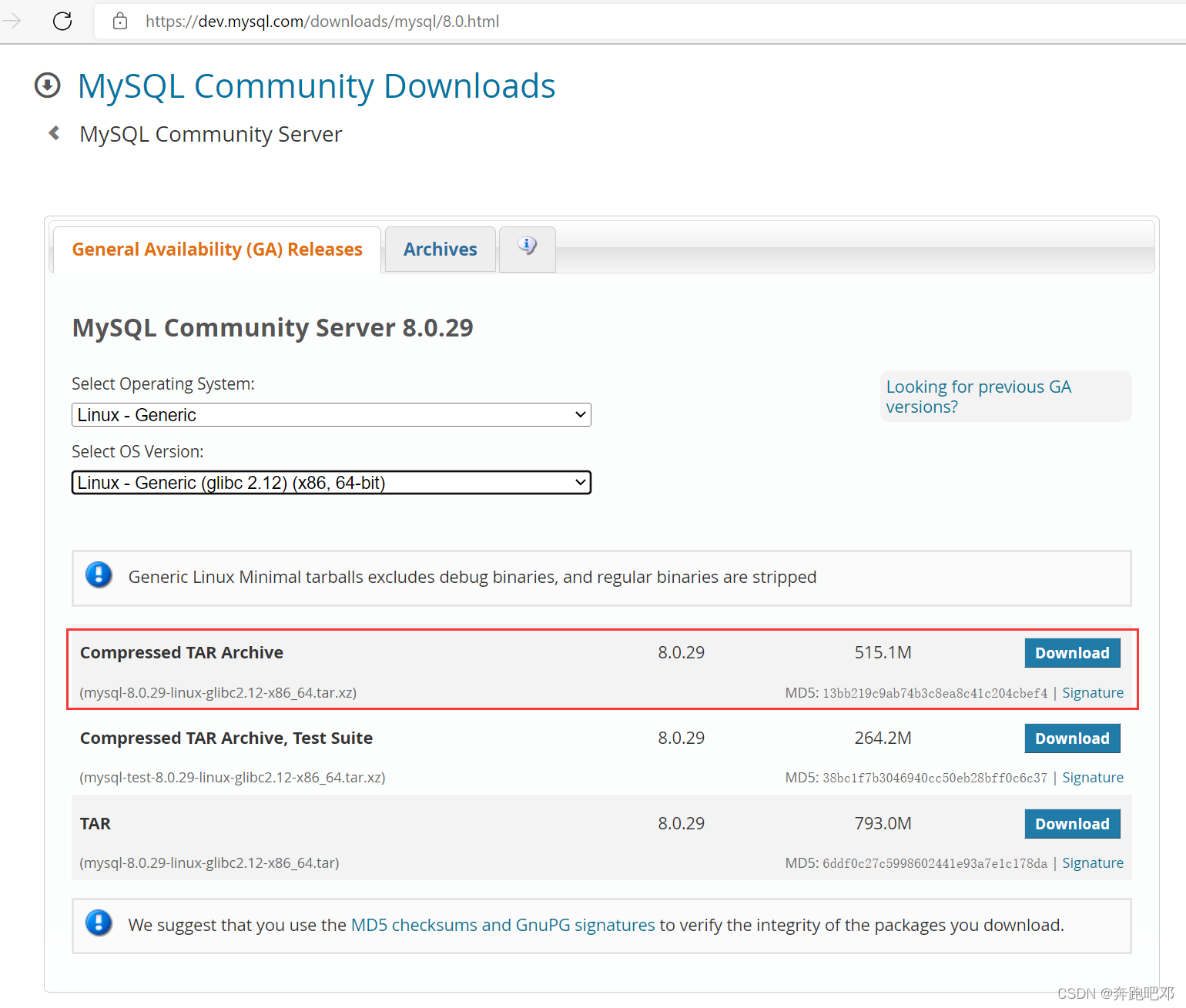The image size is (1186, 1008).
Task: Open the Select OS Version dropdown
Action: [x=331, y=483]
